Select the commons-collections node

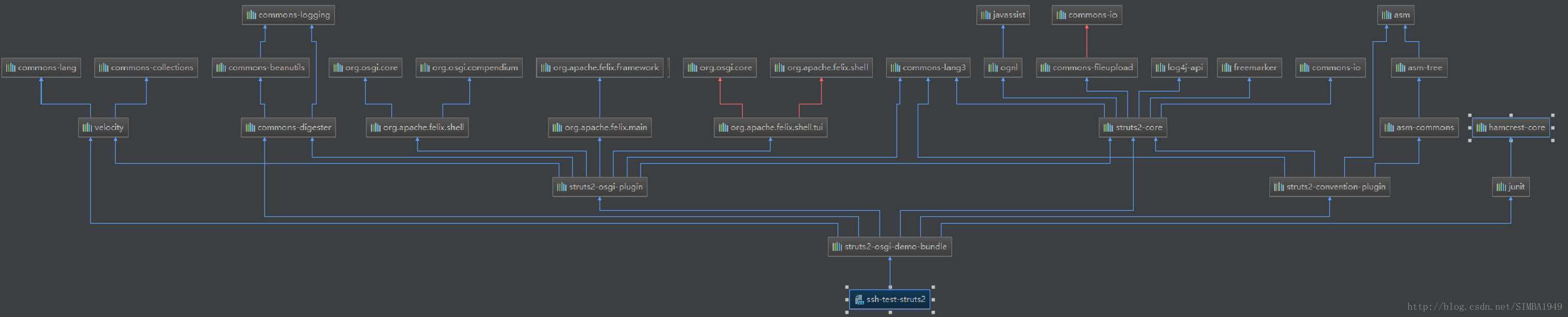pyautogui.click(x=146, y=68)
